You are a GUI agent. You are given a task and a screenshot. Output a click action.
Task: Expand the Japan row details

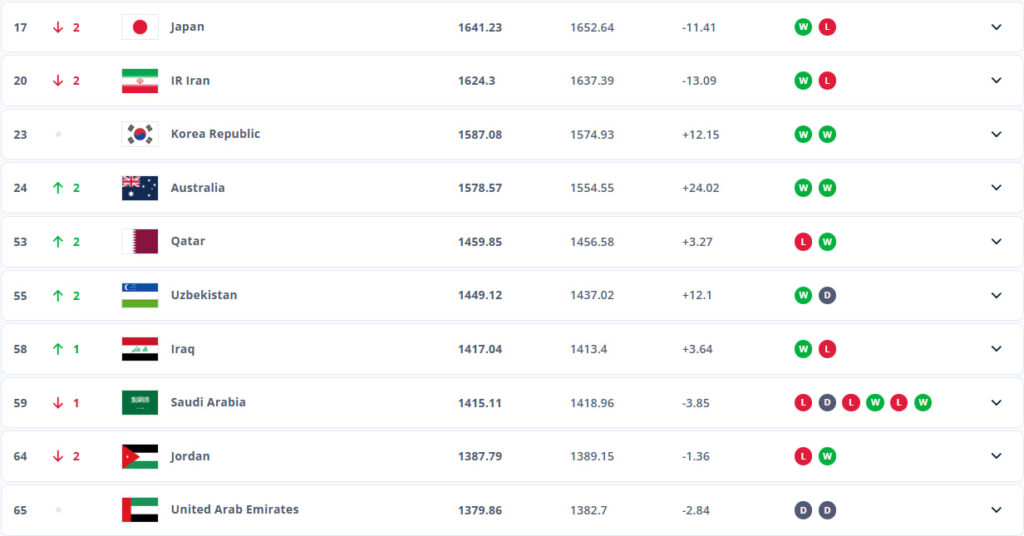click(x=996, y=27)
